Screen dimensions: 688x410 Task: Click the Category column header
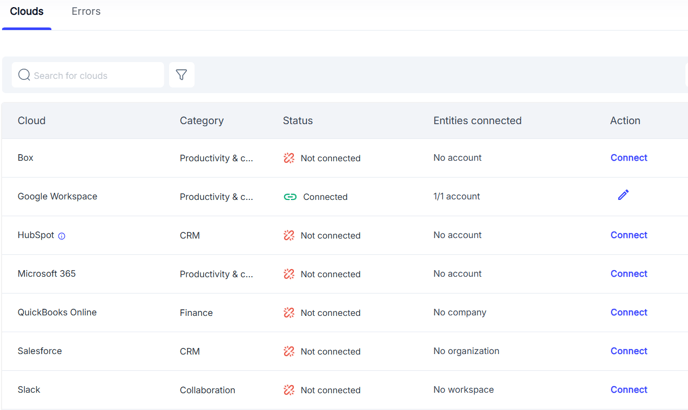tap(202, 121)
